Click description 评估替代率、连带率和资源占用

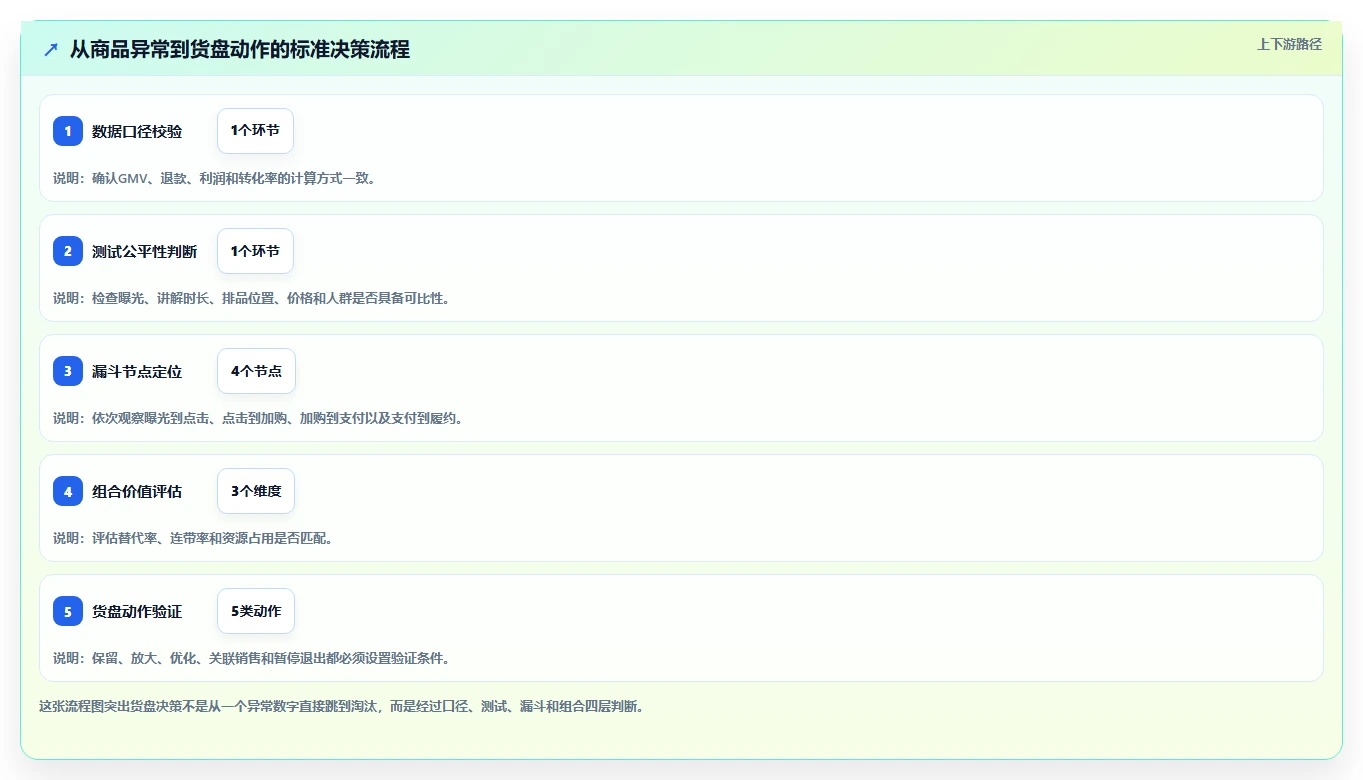coord(193,538)
